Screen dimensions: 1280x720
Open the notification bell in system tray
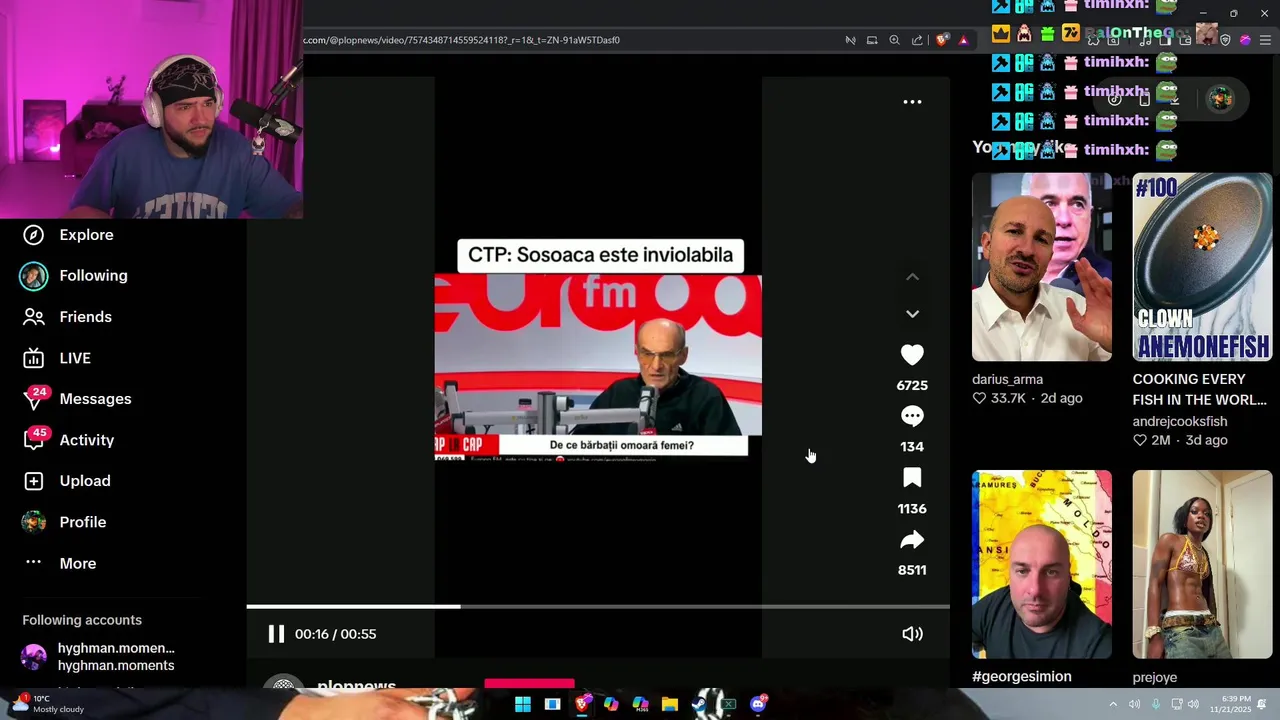(1262, 704)
